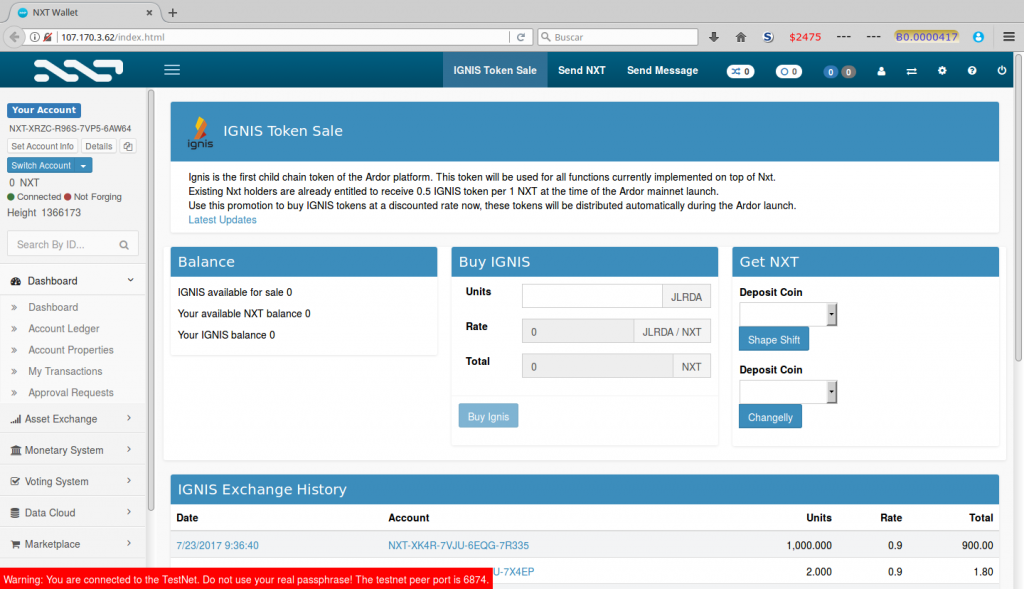Click the $2475 price ticker
Screen dimensions: 1024x589
click(x=805, y=37)
